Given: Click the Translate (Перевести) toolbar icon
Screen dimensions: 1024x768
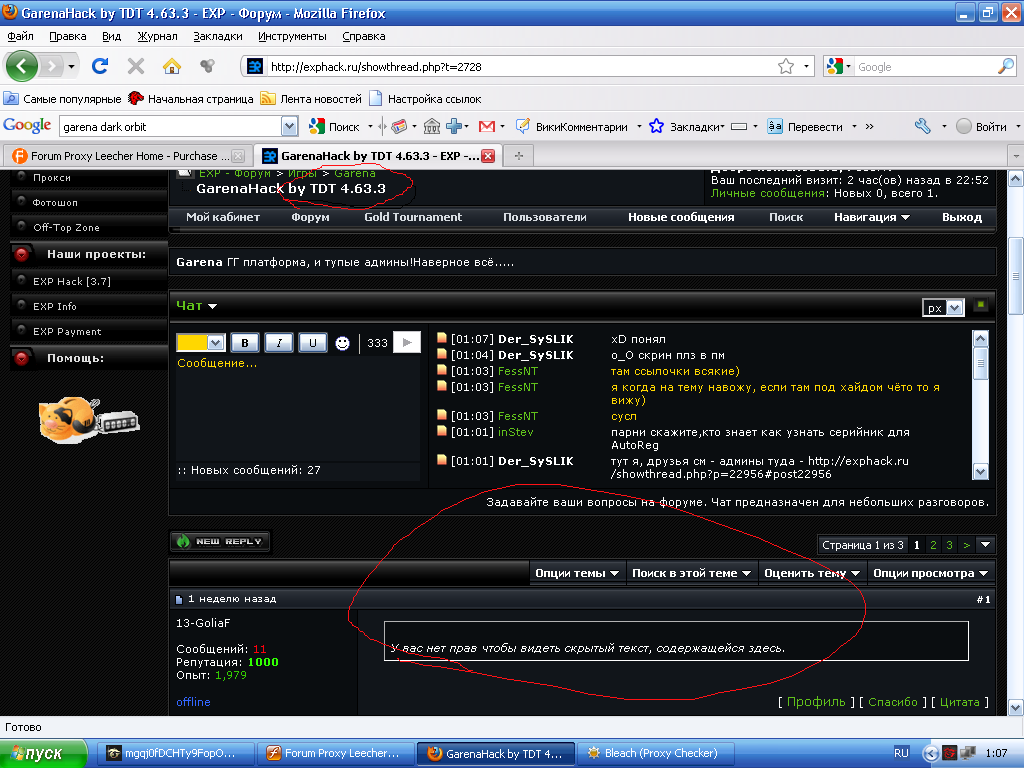Looking at the screenshot, I should pyautogui.click(x=775, y=127).
